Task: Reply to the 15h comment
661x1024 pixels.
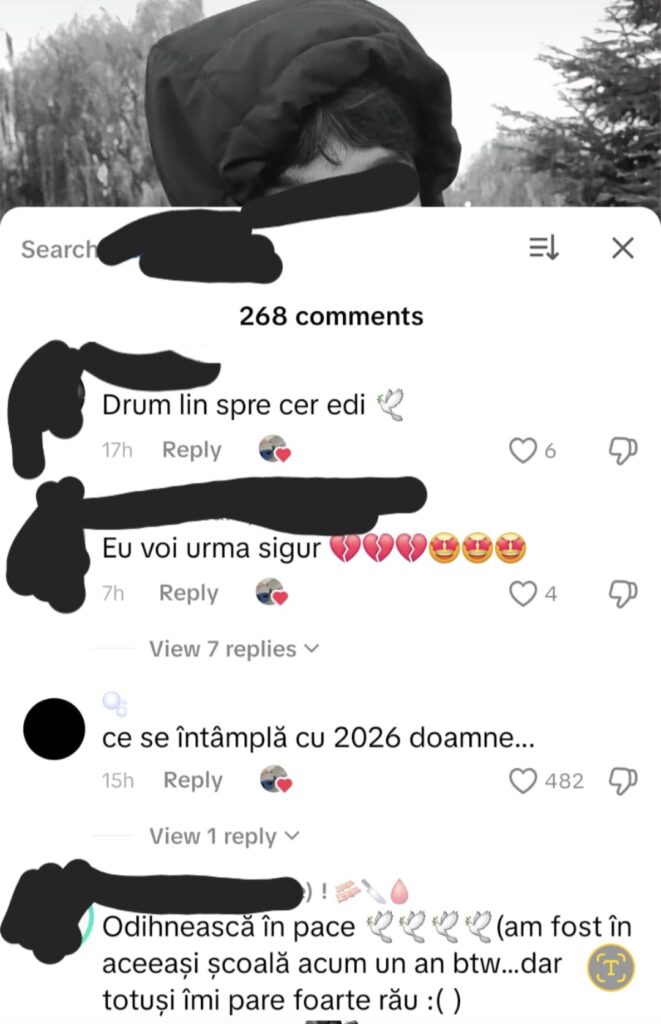Action: [193, 780]
